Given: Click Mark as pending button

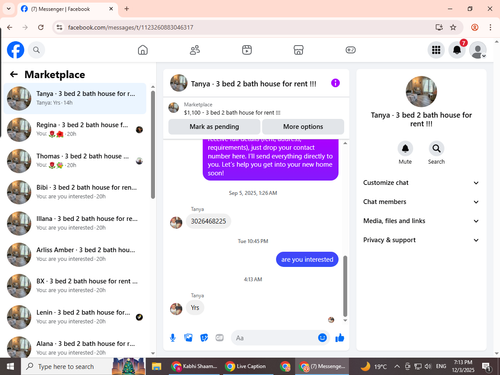Looking at the screenshot, I should point(214,127).
